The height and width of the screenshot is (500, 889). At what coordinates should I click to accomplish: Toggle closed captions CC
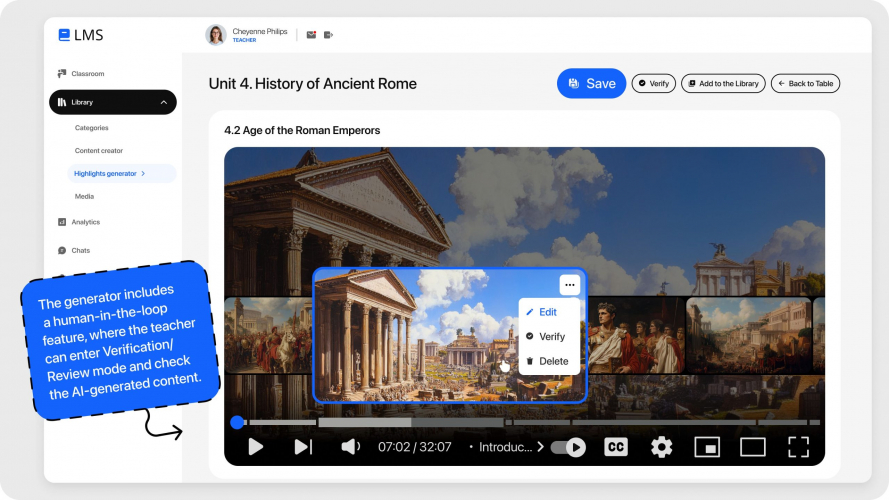(x=616, y=447)
